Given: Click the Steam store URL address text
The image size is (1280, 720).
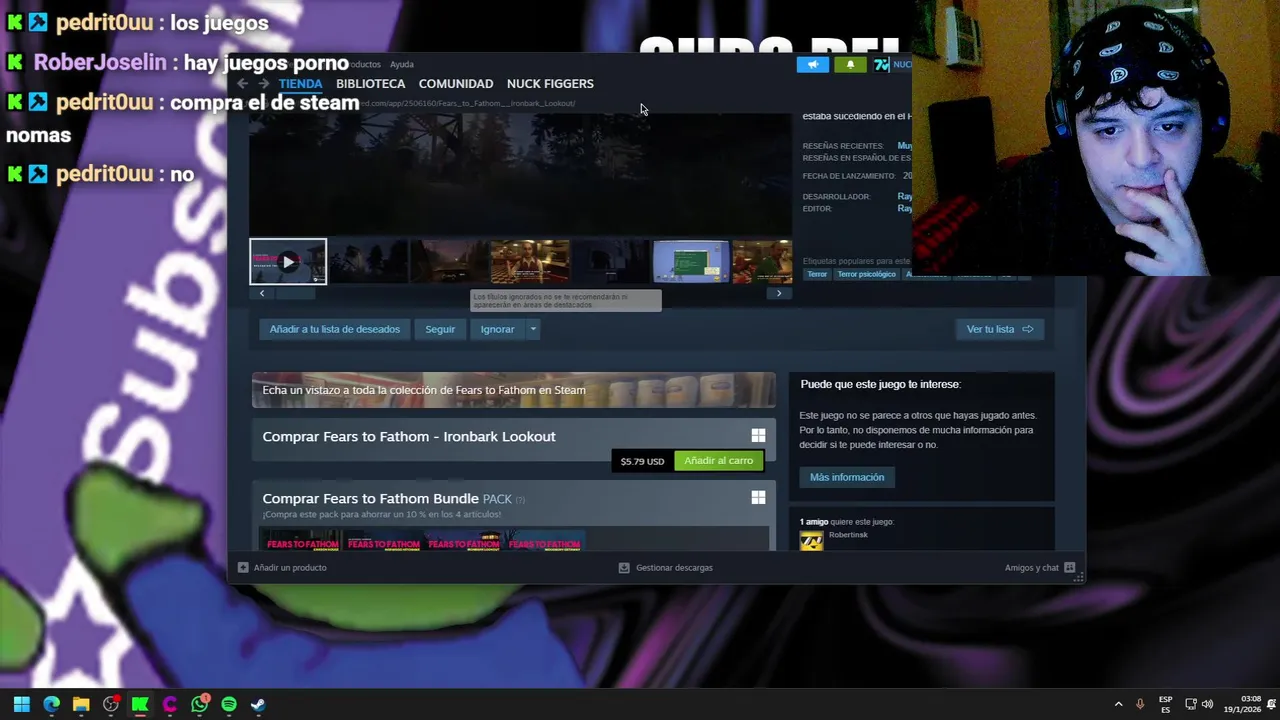Looking at the screenshot, I should [467, 104].
